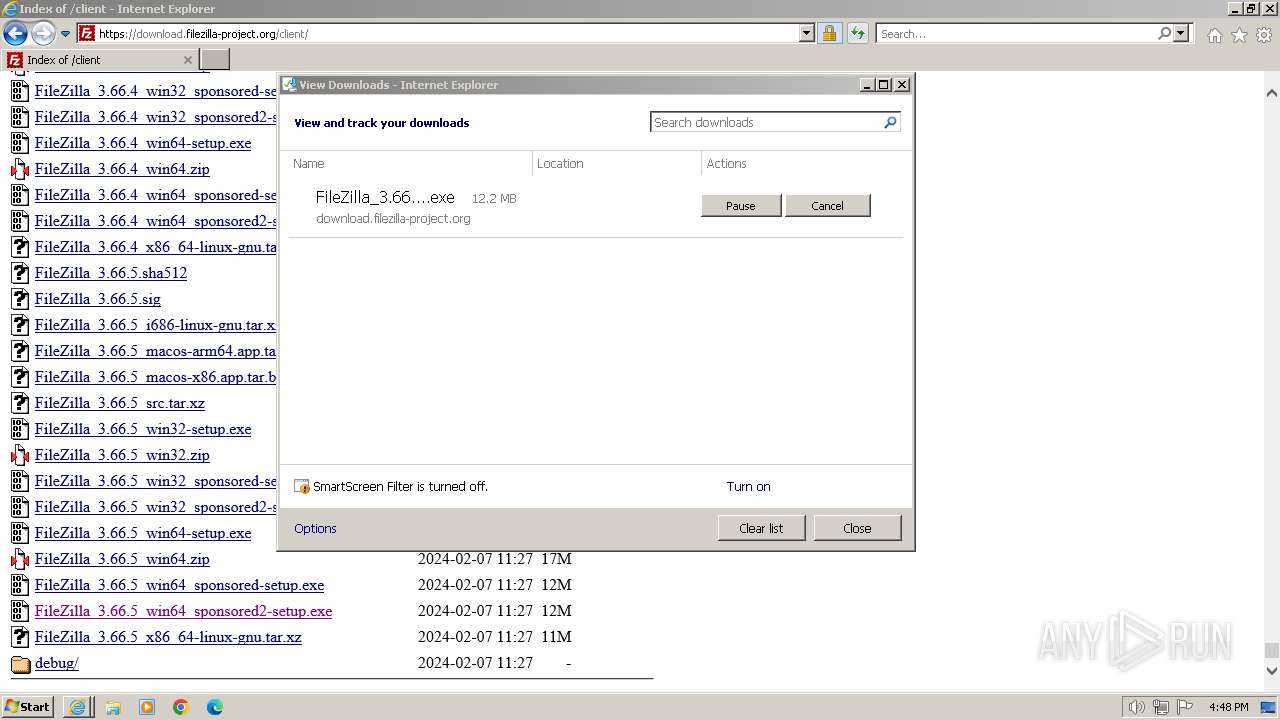Open FileZilla_3.66.5_win64-setup.exe link

click(143, 533)
